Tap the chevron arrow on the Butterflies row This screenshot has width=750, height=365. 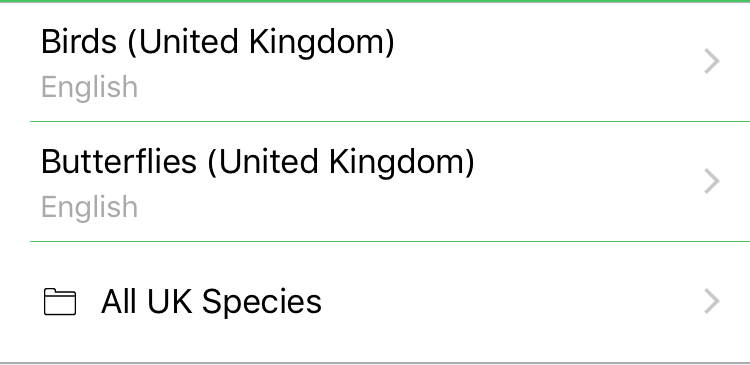tap(712, 182)
